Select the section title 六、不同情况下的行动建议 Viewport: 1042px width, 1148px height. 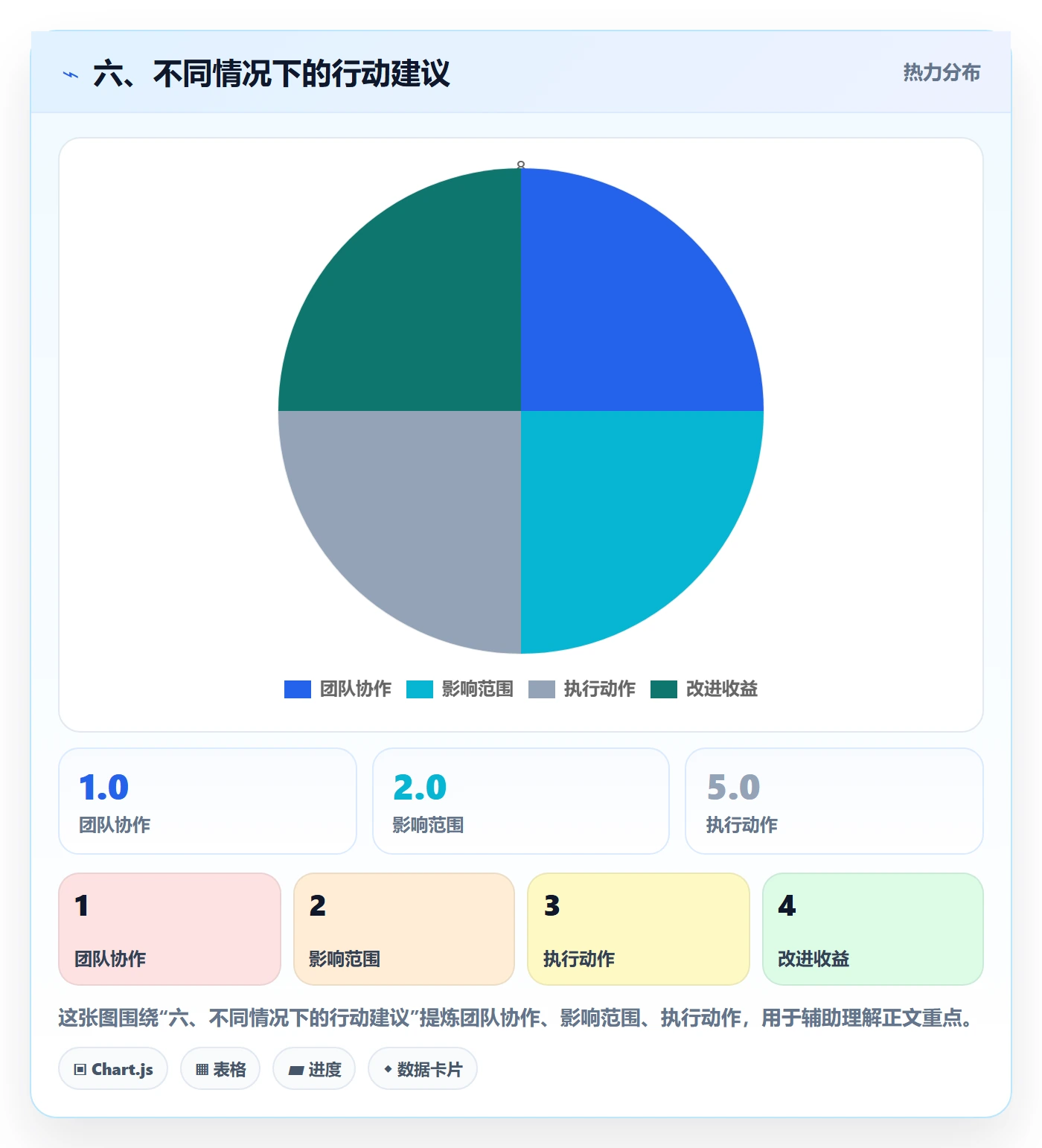(272, 74)
